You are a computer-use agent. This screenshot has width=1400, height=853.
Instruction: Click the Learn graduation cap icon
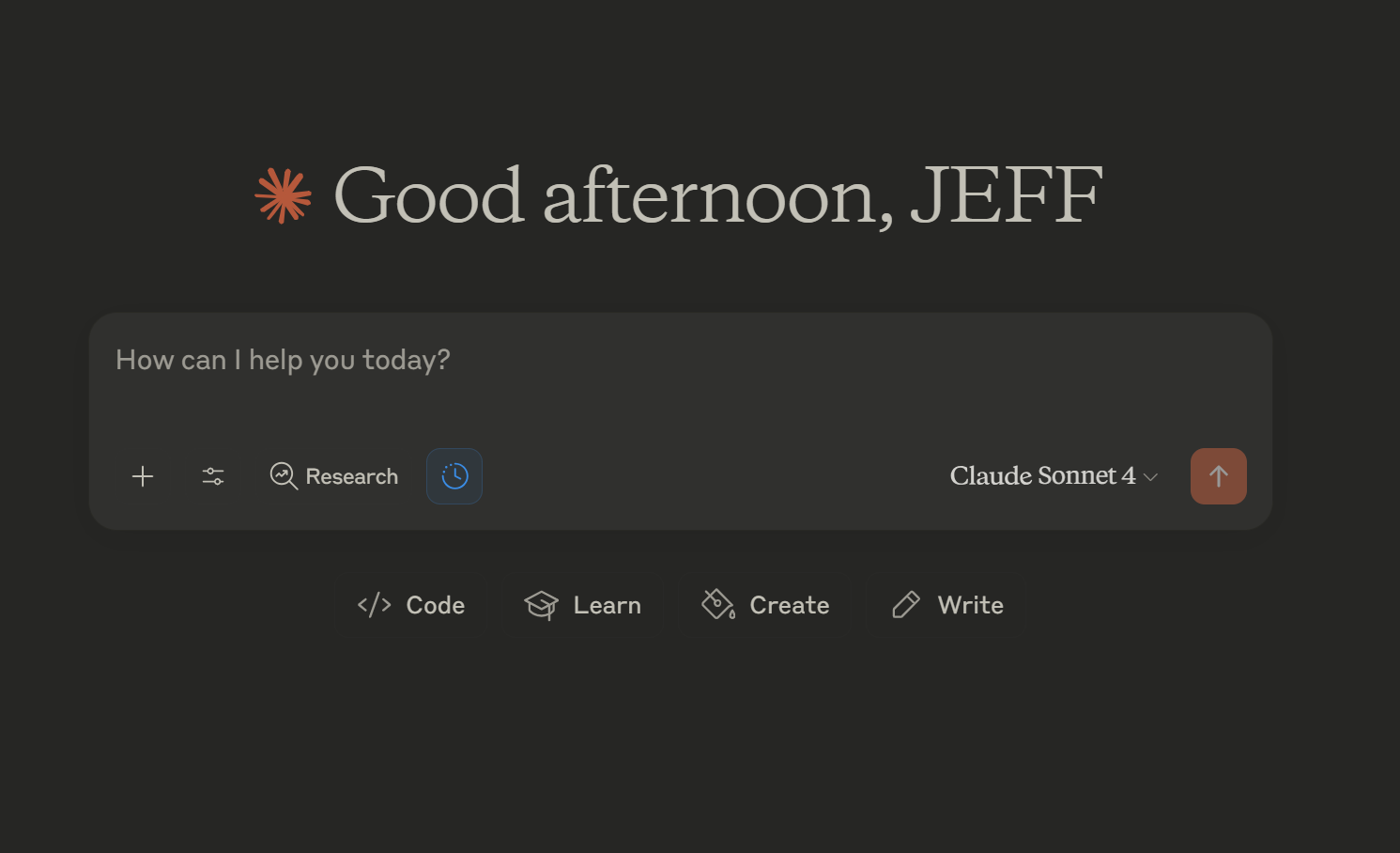point(542,605)
